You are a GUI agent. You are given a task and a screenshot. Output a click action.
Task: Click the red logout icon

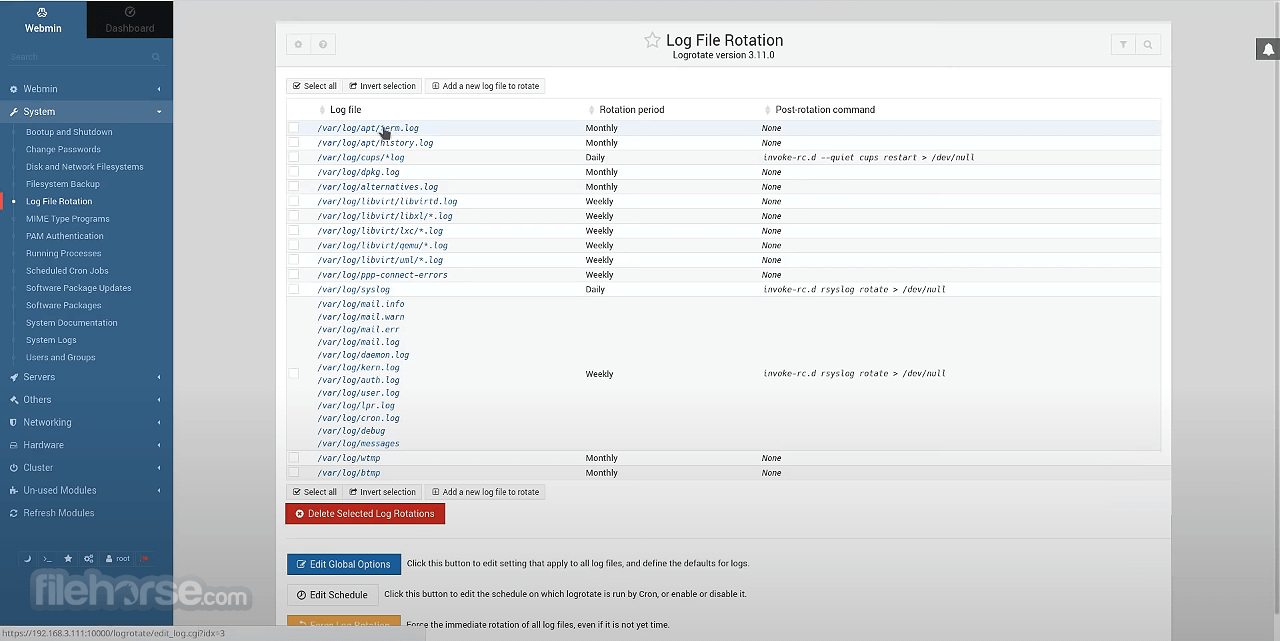click(x=144, y=558)
